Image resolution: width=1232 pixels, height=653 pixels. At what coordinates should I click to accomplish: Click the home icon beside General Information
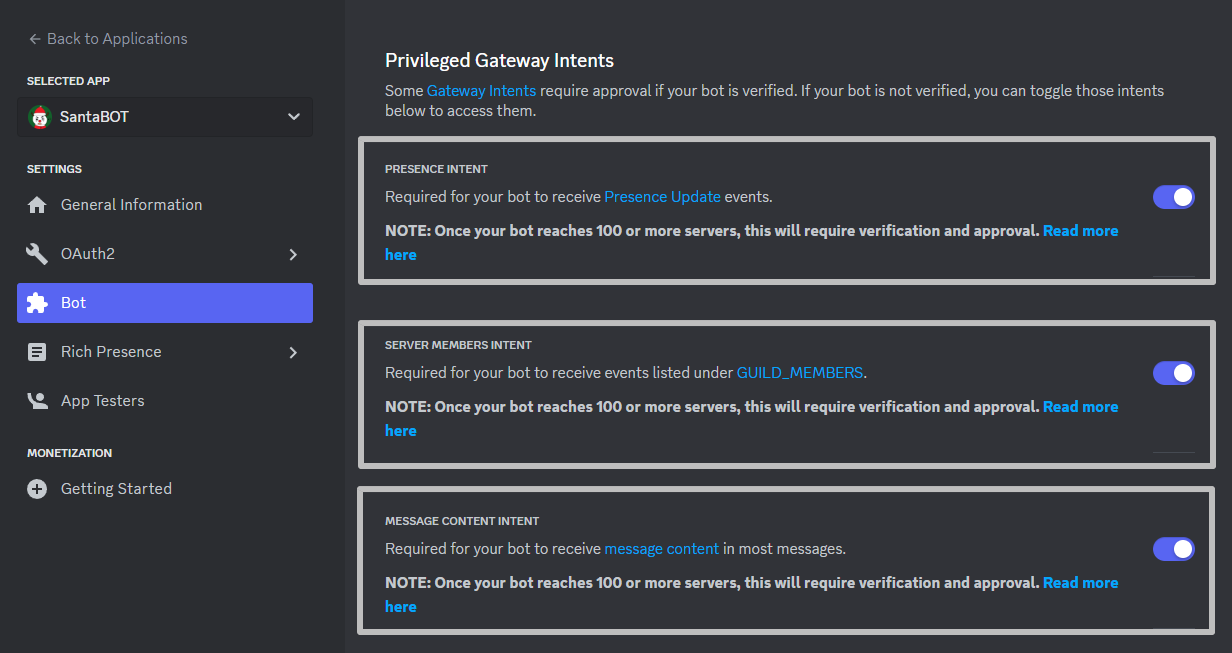pyautogui.click(x=37, y=205)
